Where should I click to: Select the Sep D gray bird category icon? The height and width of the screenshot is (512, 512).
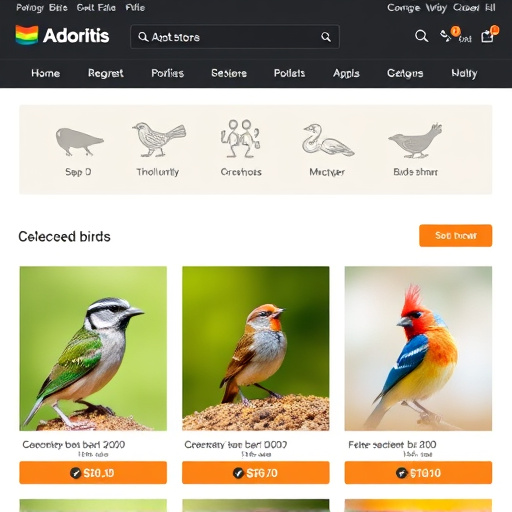coord(79,142)
